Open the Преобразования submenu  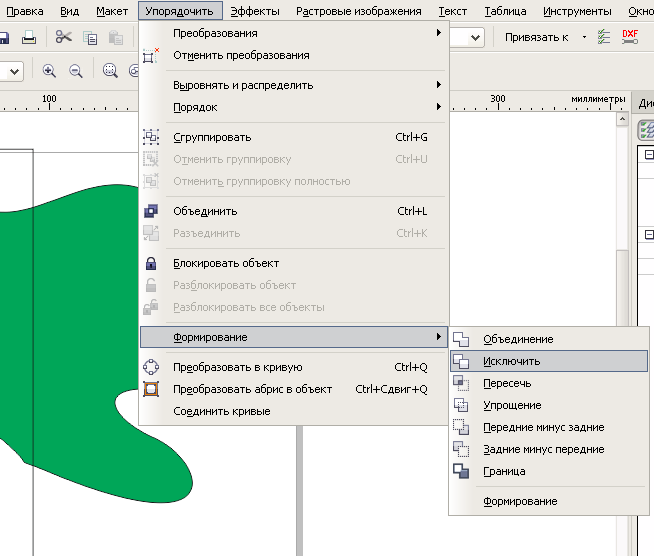pyautogui.click(x=294, y=33)
